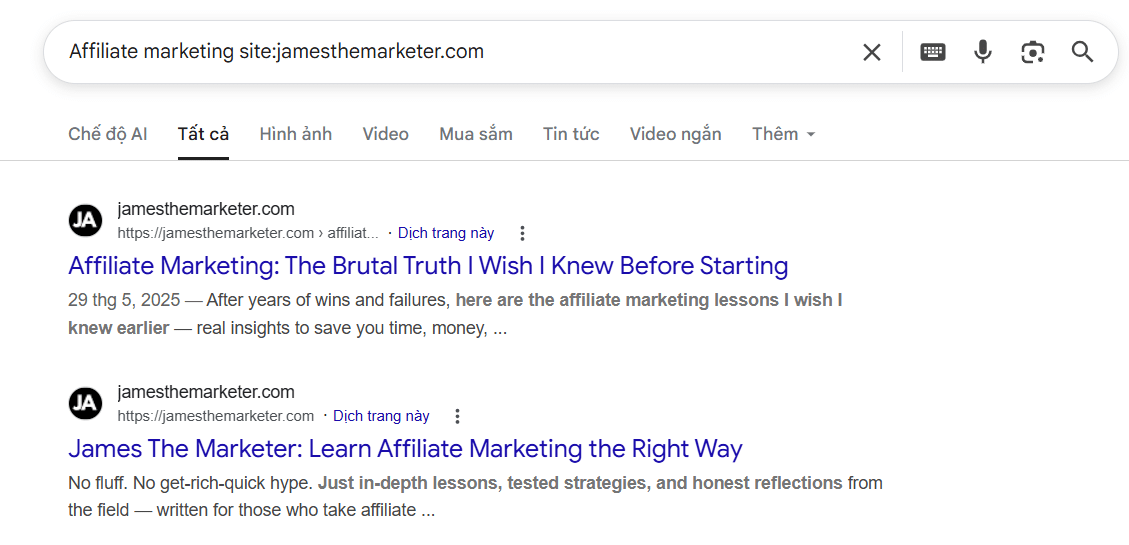The image size is (1129, 545).
Task: Click "Dịch trang này" for first result
Action: pyautogui.click(x=446, y=233)
